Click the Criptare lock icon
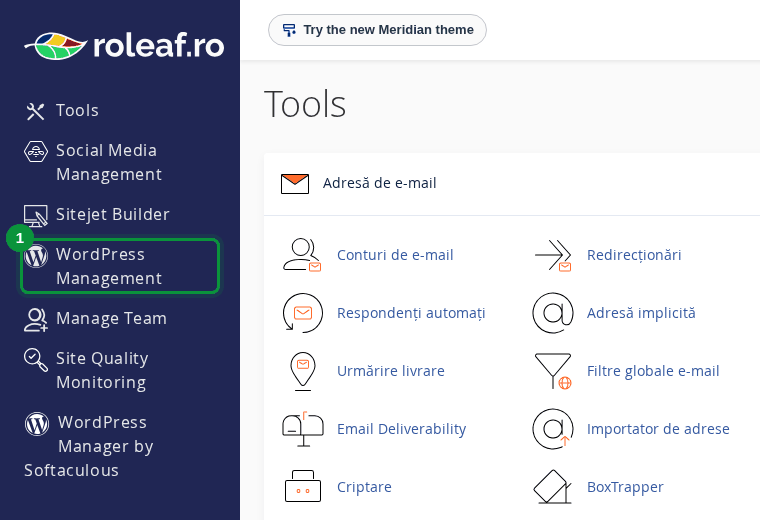Screen dimensions: 760x520 303,486
